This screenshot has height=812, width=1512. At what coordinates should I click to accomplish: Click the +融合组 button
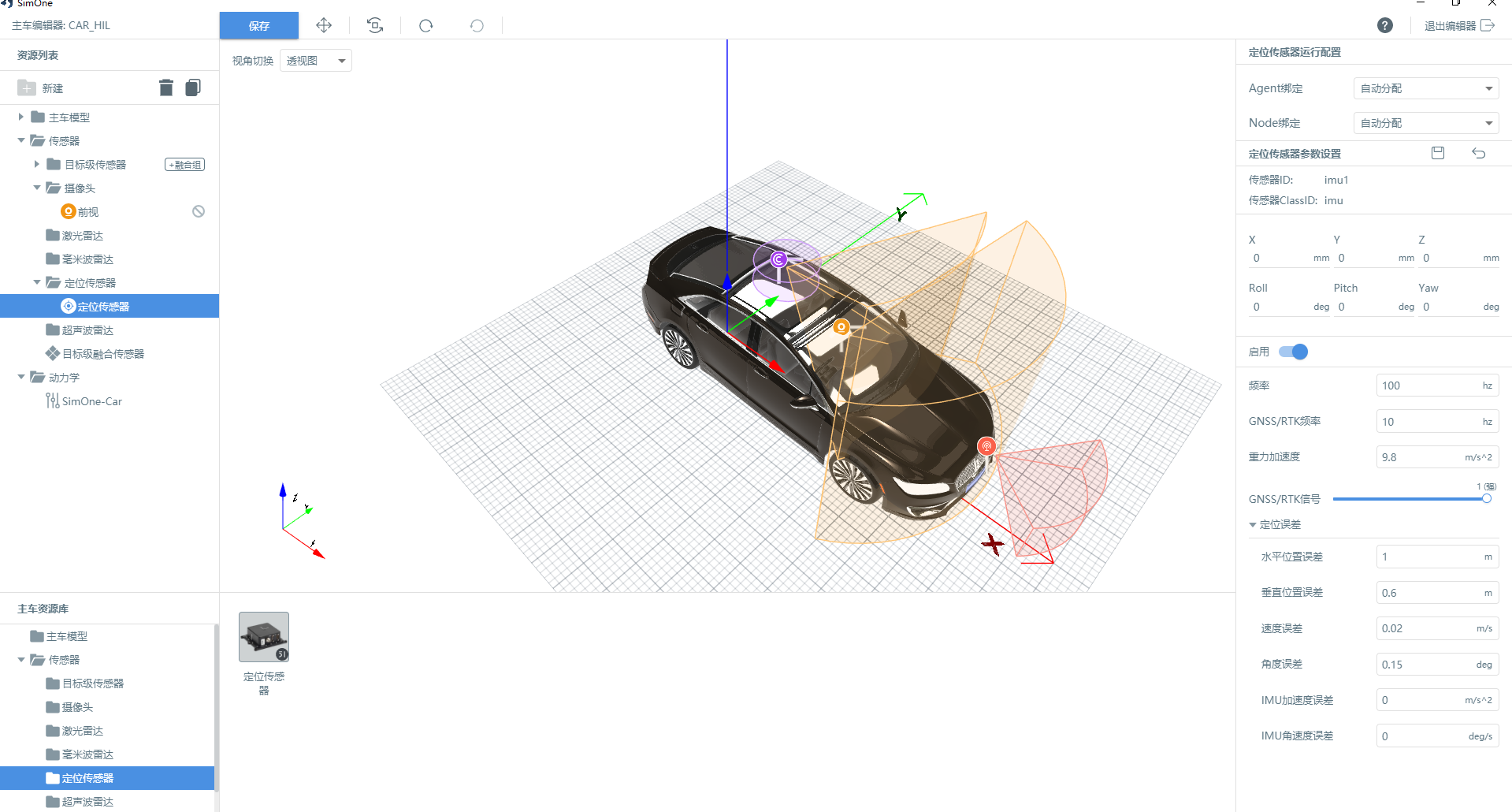pyautogui.click(x=185, y=164)
